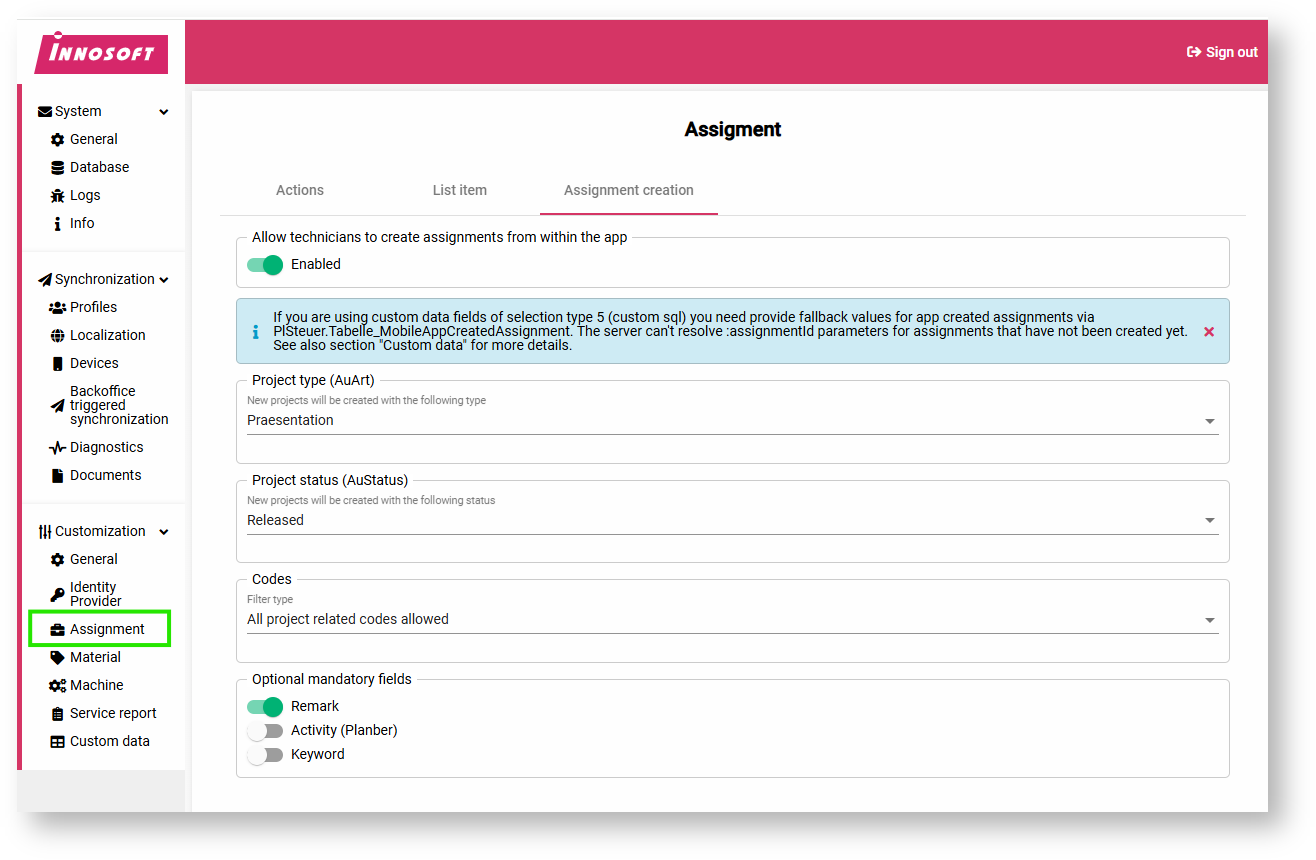Click the Sign out link
Screen dimensions: 1316x860
pos(1222,52)
